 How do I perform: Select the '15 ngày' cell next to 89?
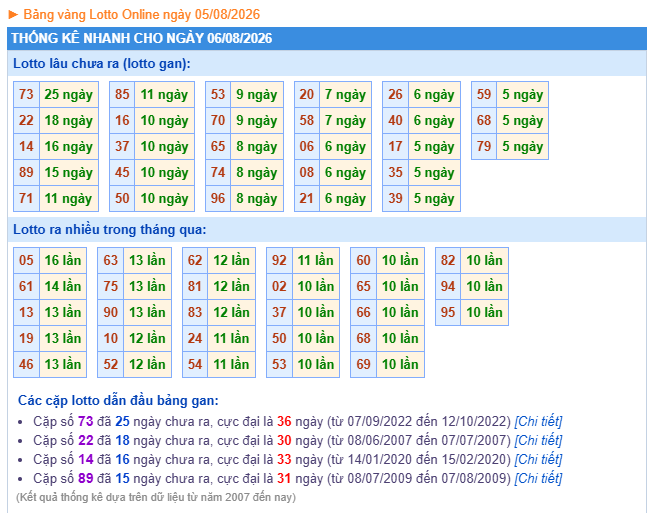[69, 172]
